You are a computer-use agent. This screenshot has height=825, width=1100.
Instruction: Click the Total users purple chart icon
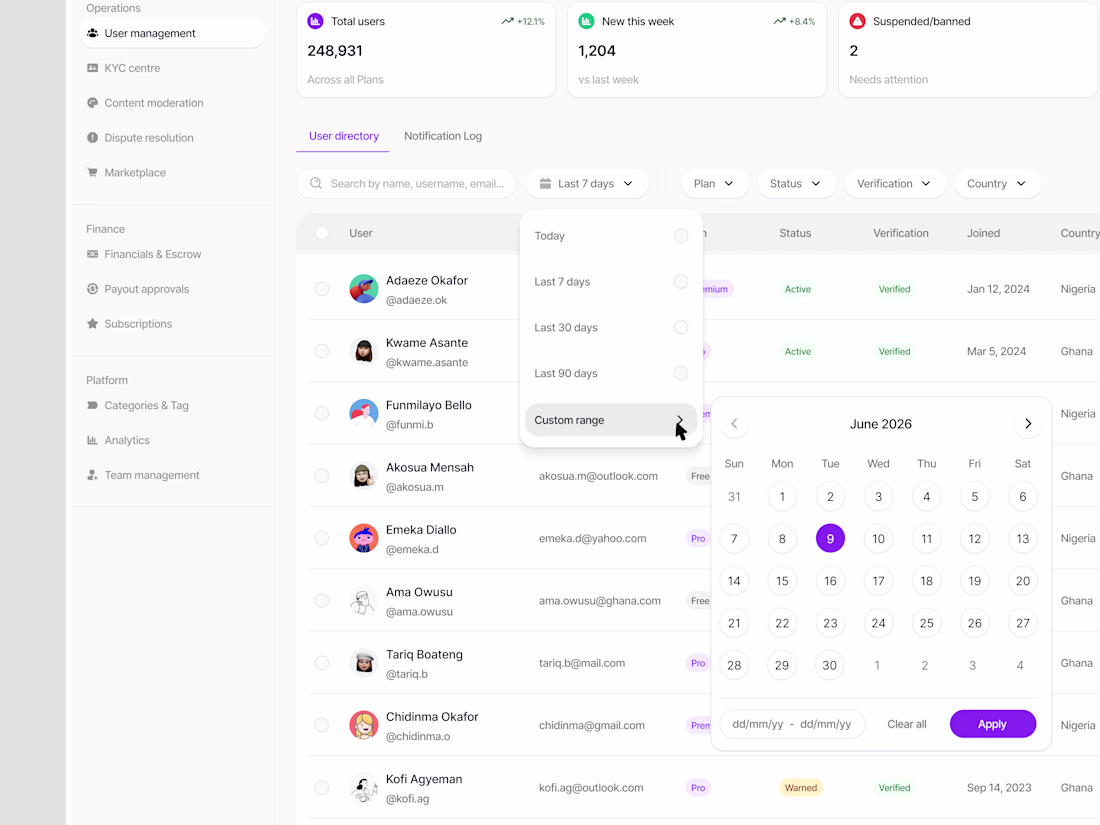[x=316, y=21]
